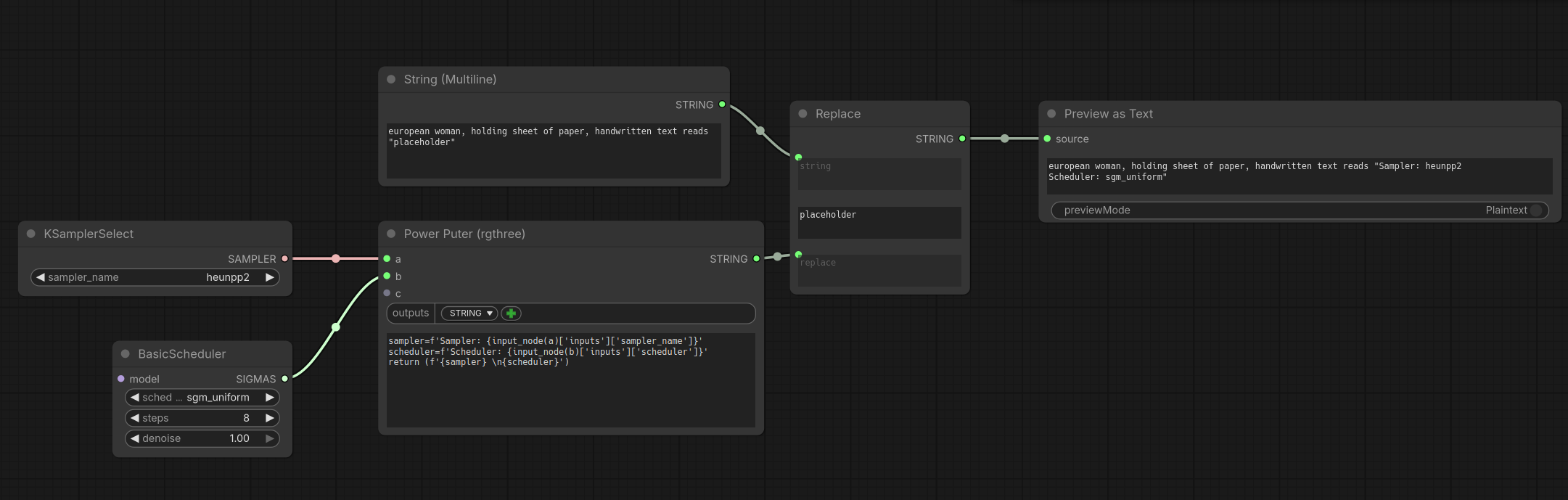Click the outputs label in Power Puter

pos(411,313)
